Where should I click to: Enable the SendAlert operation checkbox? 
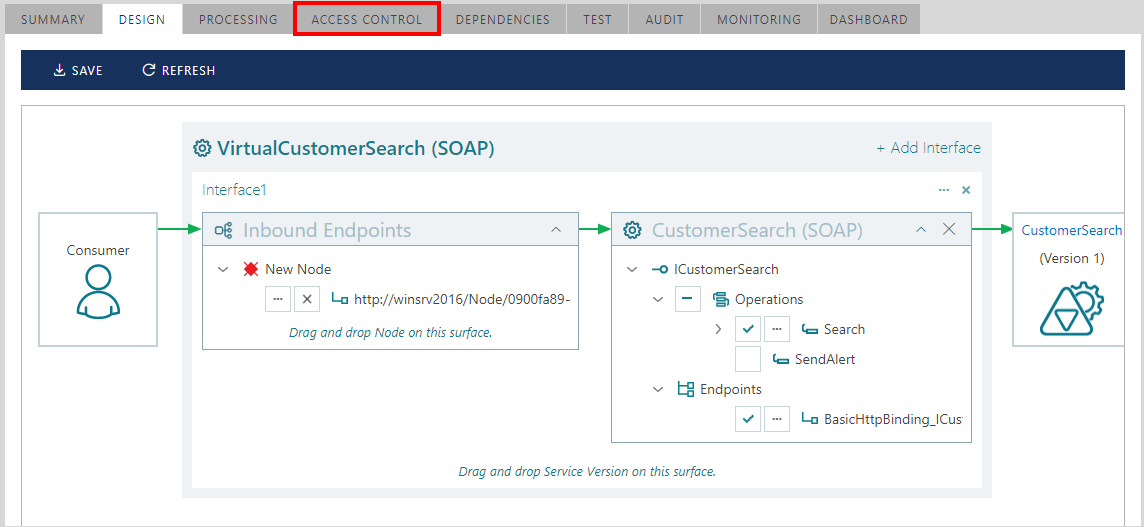748,359
